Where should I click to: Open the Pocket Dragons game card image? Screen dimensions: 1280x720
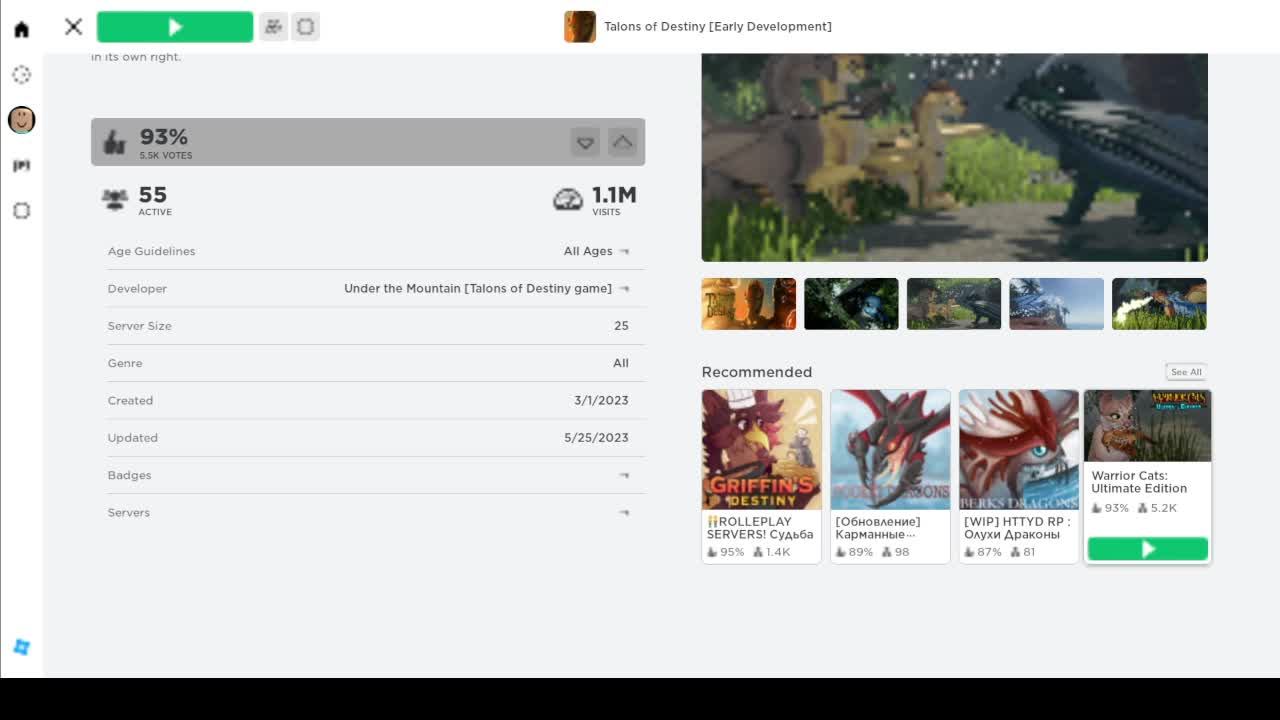(x=890, y=450)
